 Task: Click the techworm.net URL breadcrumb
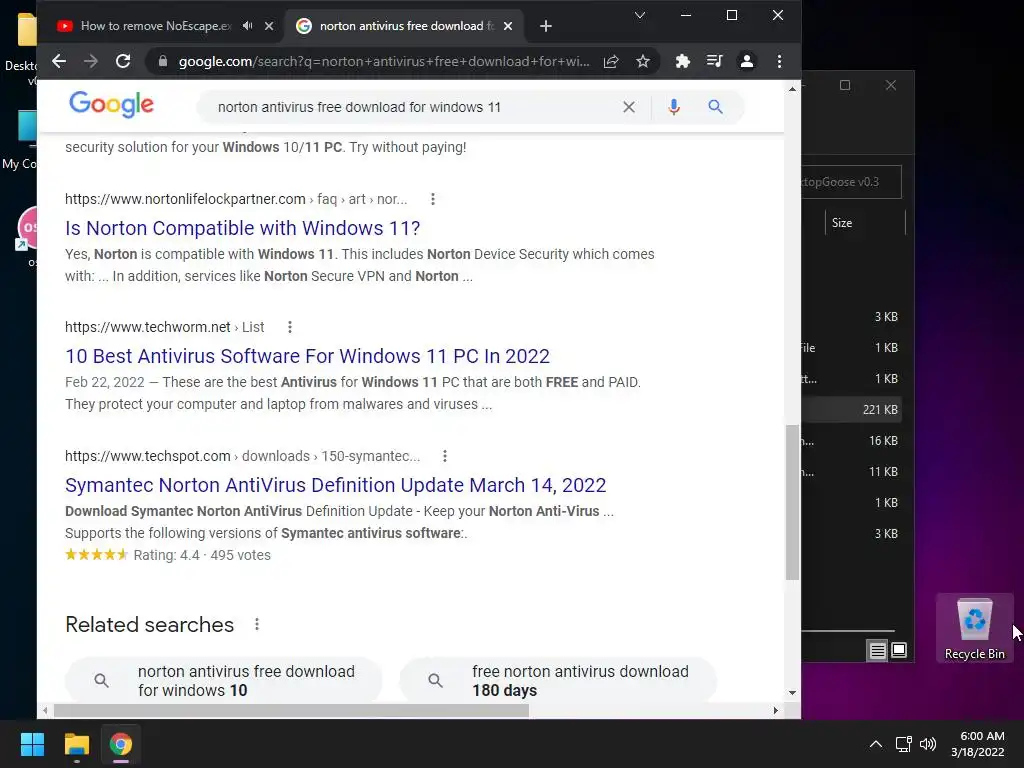tap(165, 327)
